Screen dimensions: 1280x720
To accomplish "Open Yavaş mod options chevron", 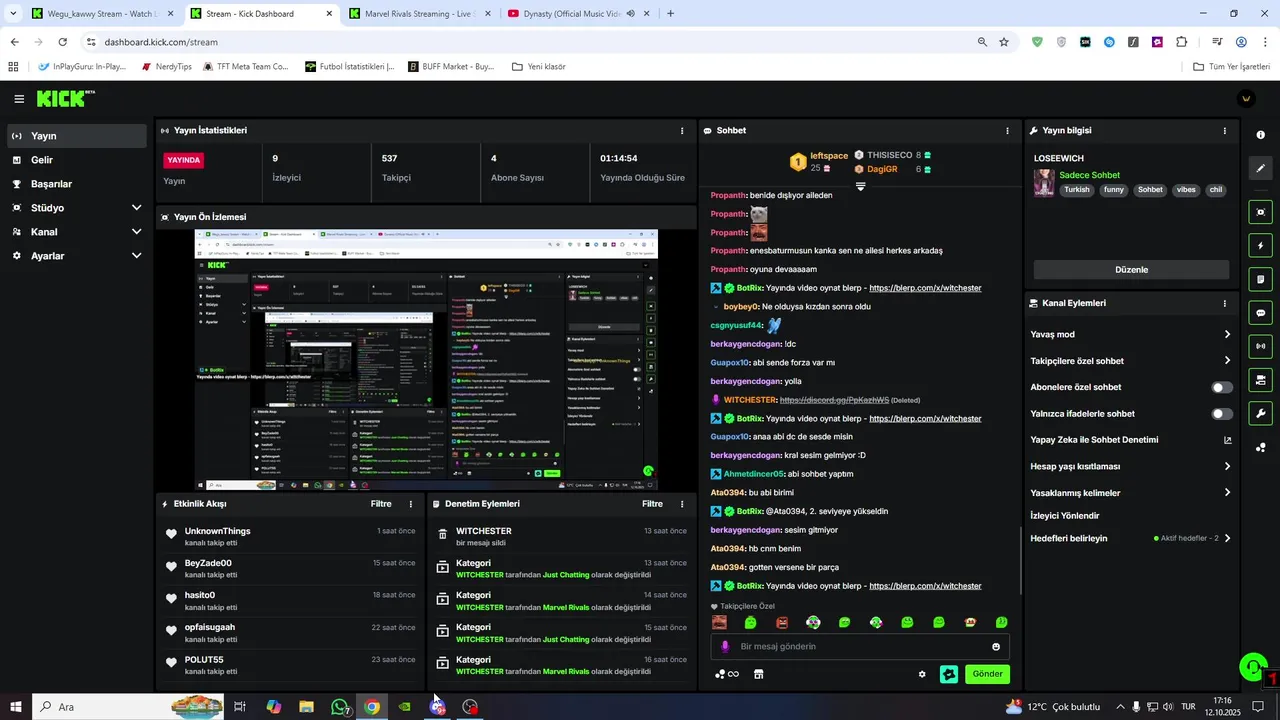I will coord(1227,335).
